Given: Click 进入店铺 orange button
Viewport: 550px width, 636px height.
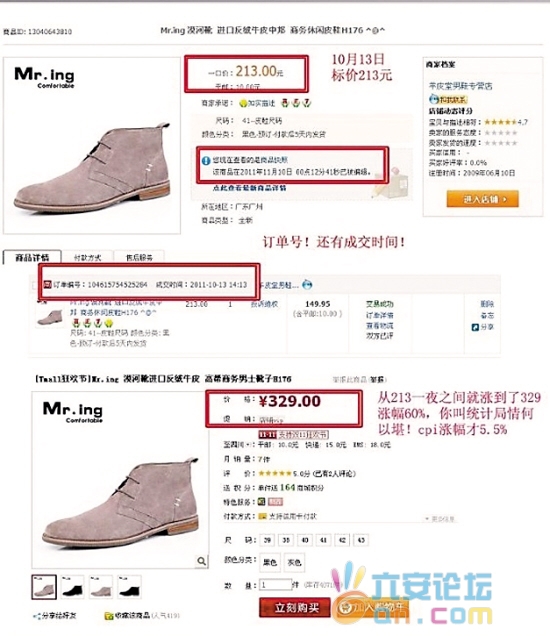Looking at the screenshot, I should pyautogui.click(x=483, y=199).
